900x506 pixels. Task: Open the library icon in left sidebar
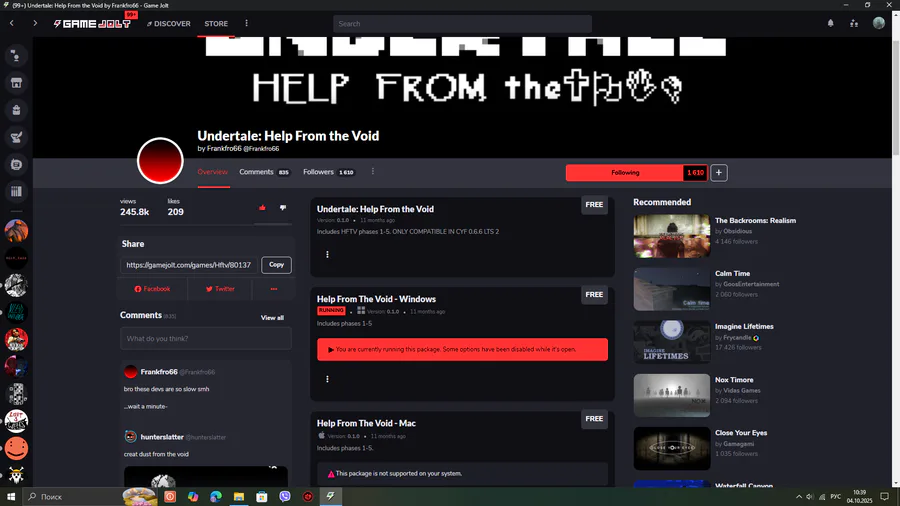click(16, 192)
